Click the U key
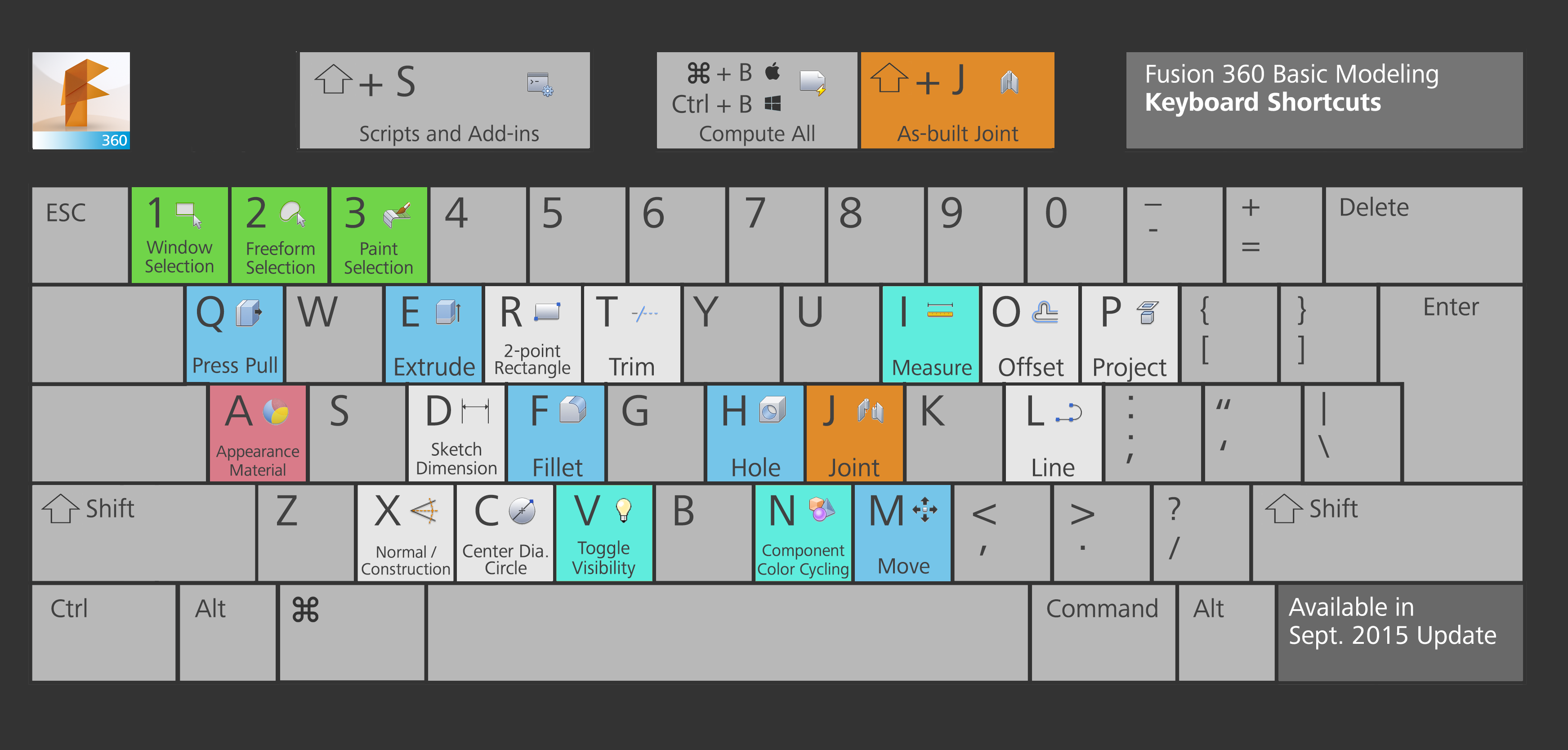Image resolution: width=1568 pixels, height=750 pixels. [x=831, y=334]
